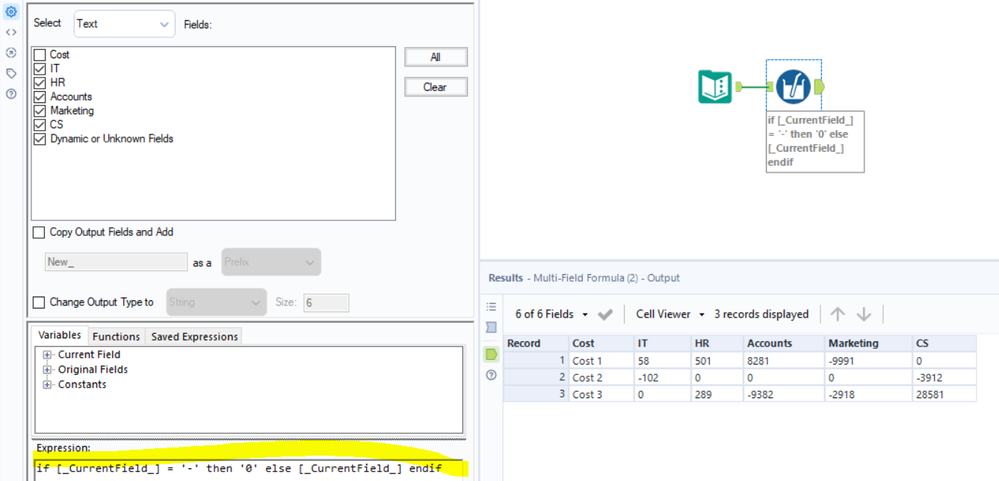Click the checkmark apply icon in Results toolbar

click(x=605, y=315)
